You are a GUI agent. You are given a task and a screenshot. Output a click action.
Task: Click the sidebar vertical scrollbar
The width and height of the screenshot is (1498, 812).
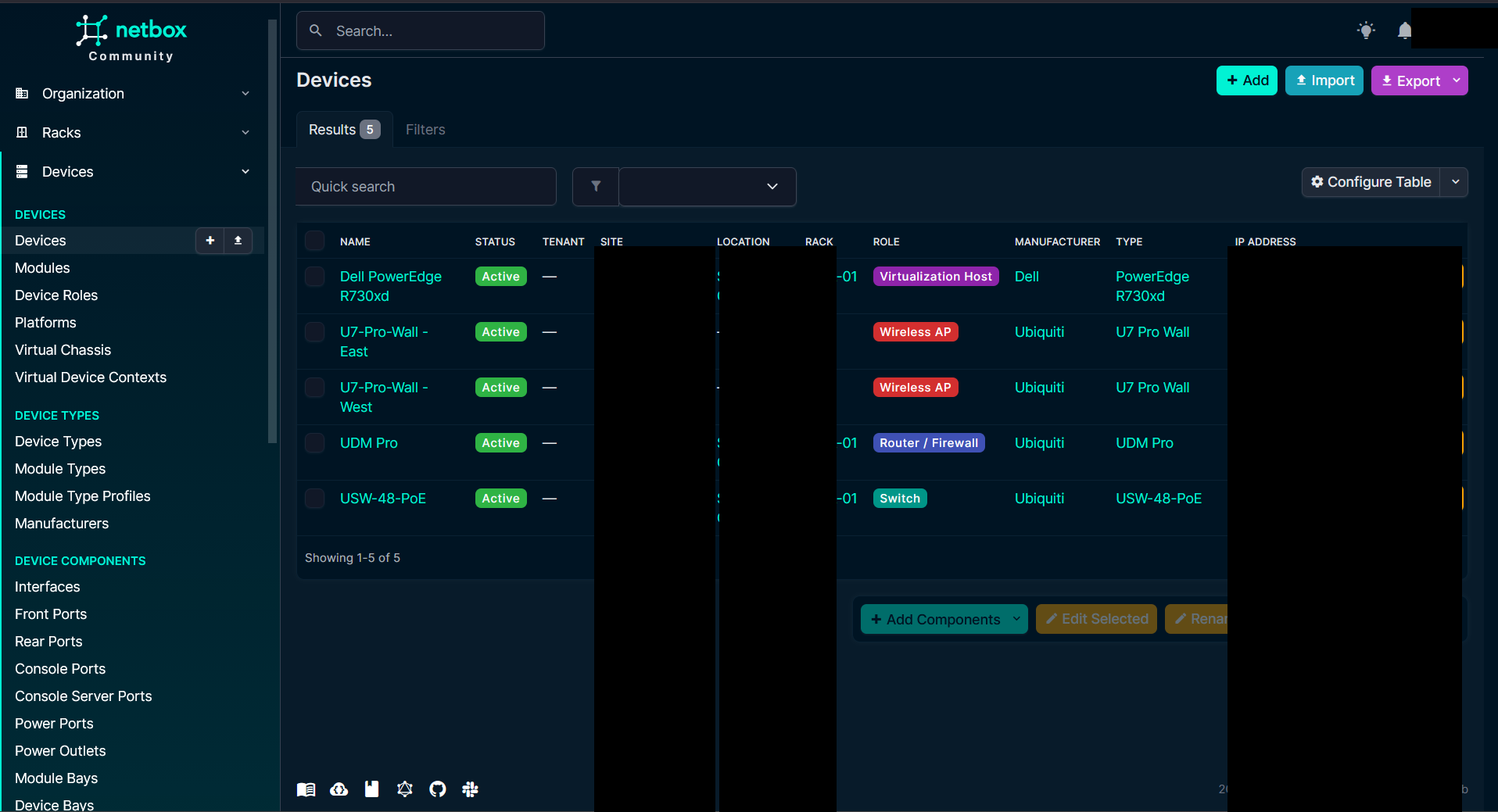[272, 231]
